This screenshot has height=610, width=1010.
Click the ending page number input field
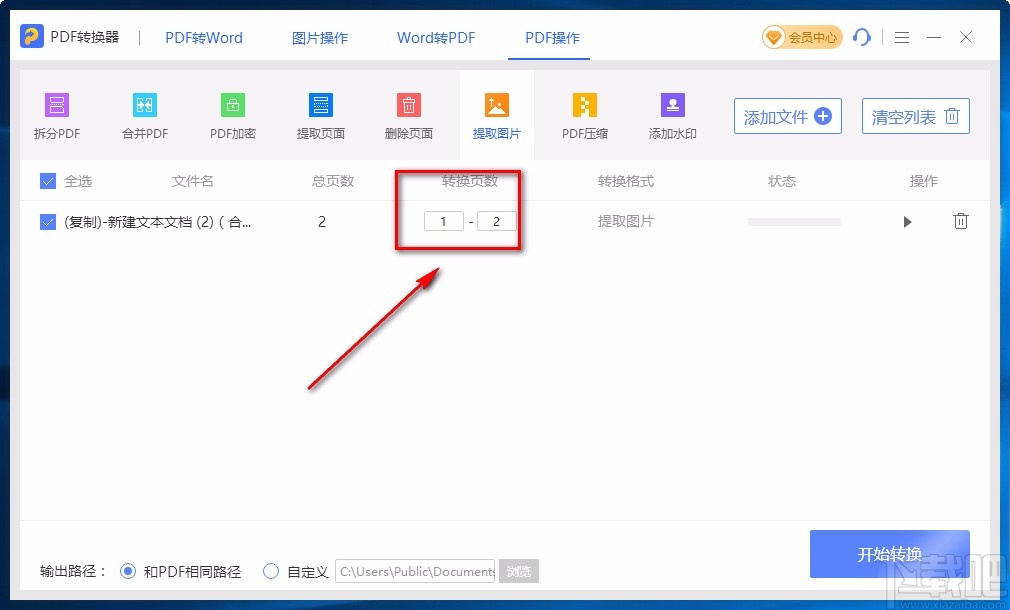click(497, 221)
